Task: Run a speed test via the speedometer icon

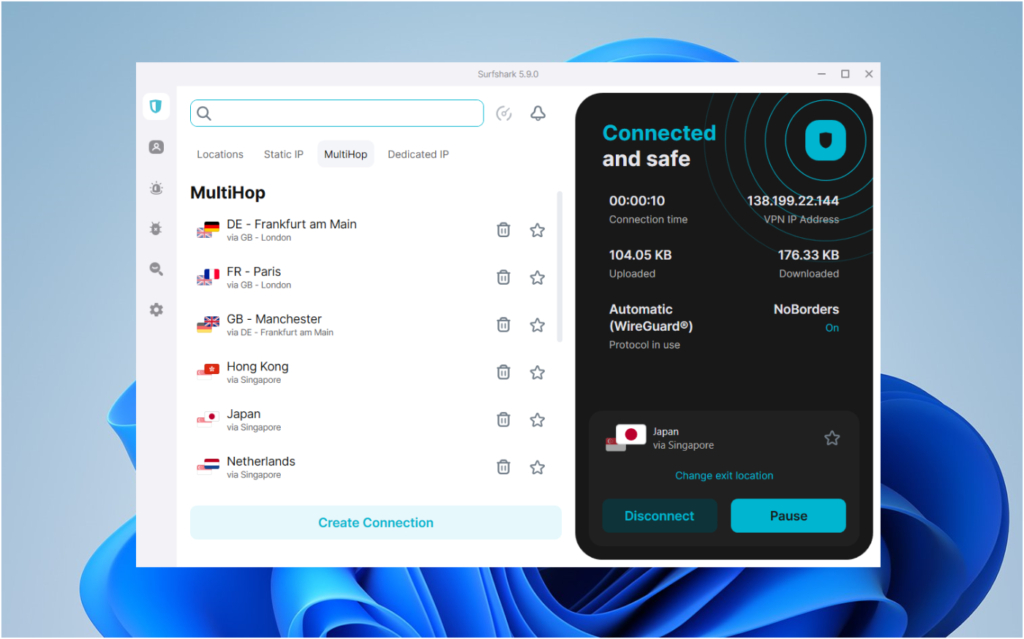Action: [x=504, y=113]
